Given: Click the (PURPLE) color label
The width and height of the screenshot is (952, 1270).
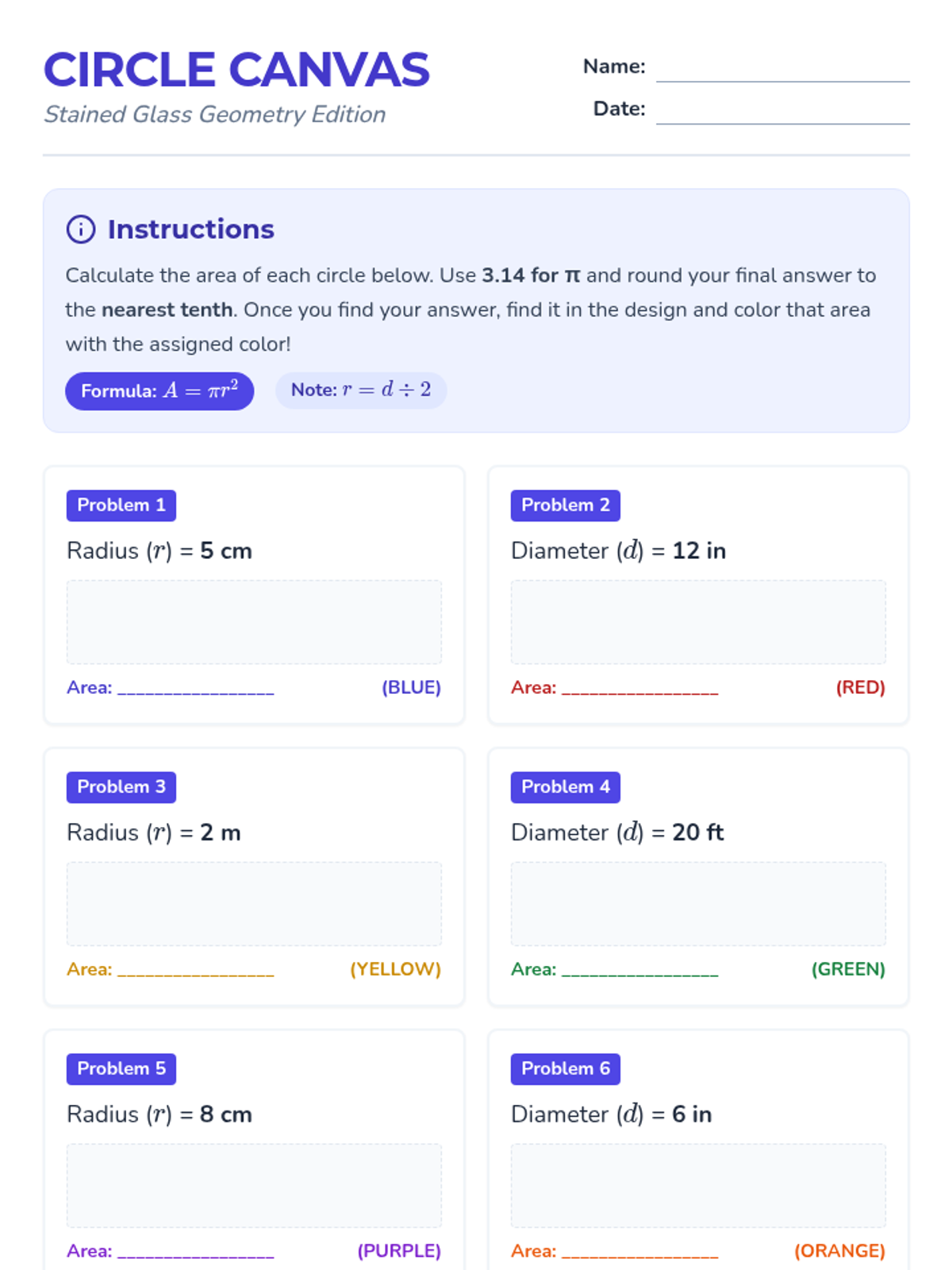Looking at the screenshot, I should click(x=399, y=1251).
